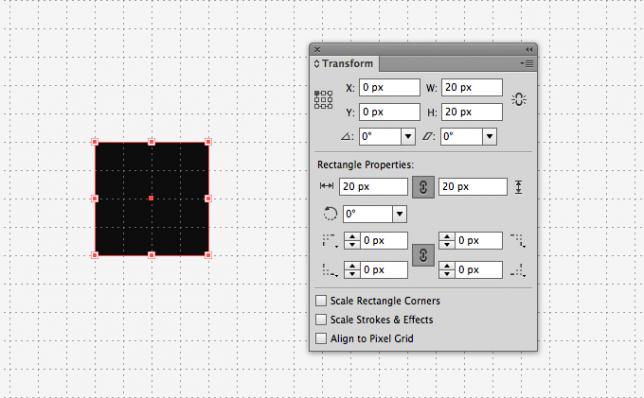Select the Transform panel tab
This screenshot has width=644, height=398.
[x=344, y=64]
